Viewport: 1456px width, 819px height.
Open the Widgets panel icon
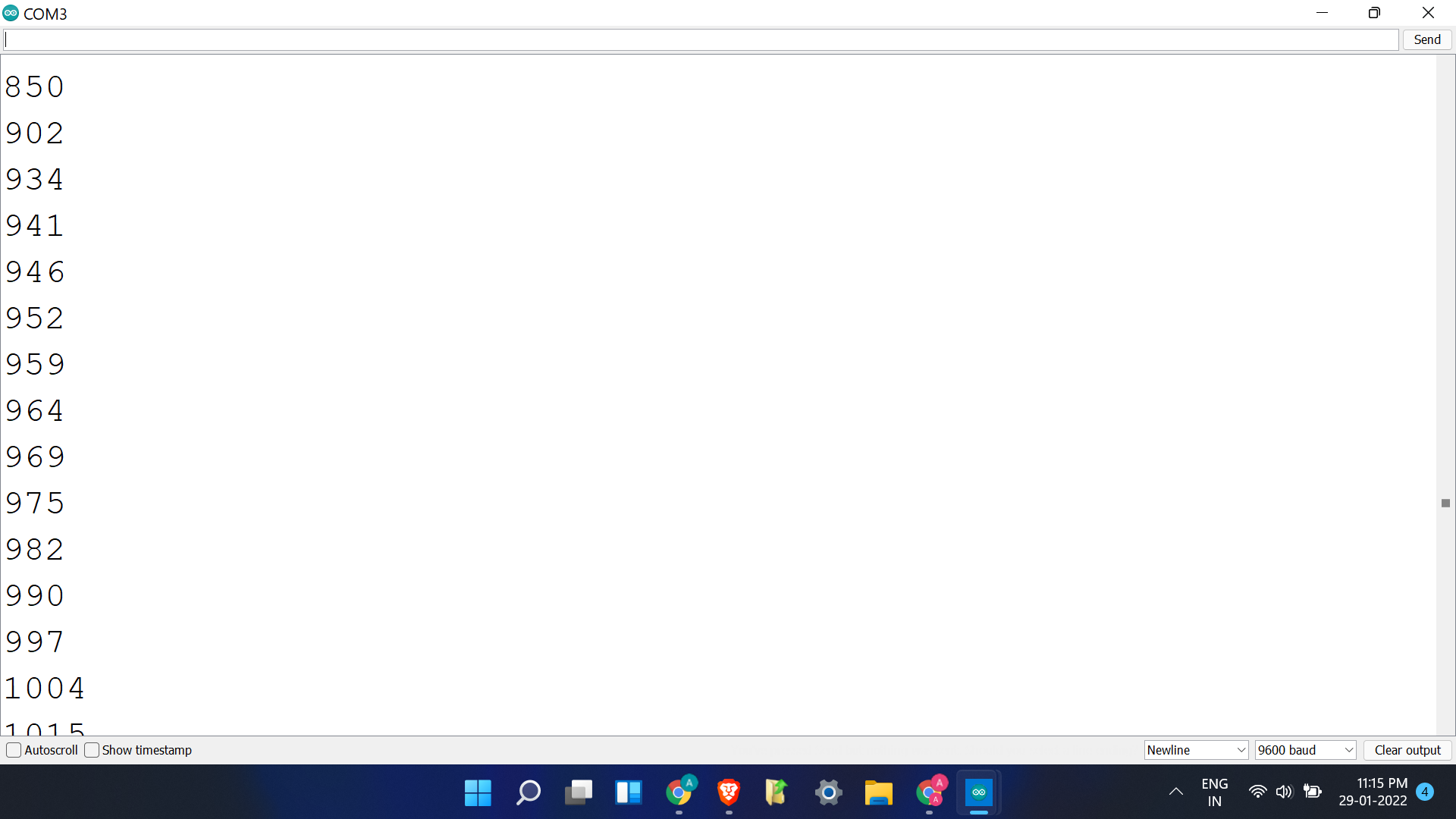[629, 792]
